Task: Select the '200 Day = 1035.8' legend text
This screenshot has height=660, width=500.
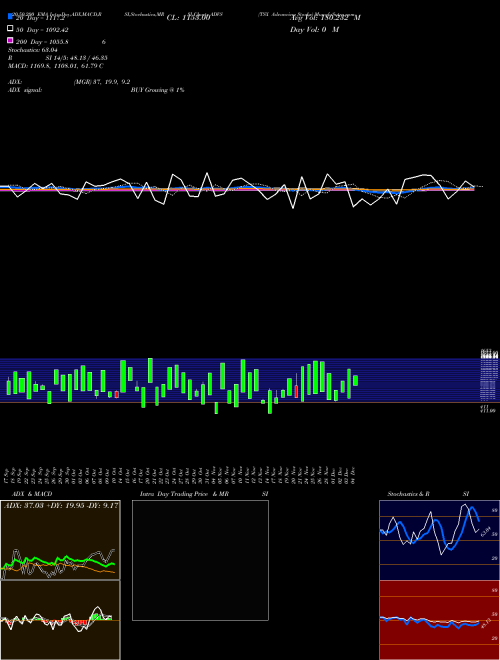Action: [x=43, y=42]
